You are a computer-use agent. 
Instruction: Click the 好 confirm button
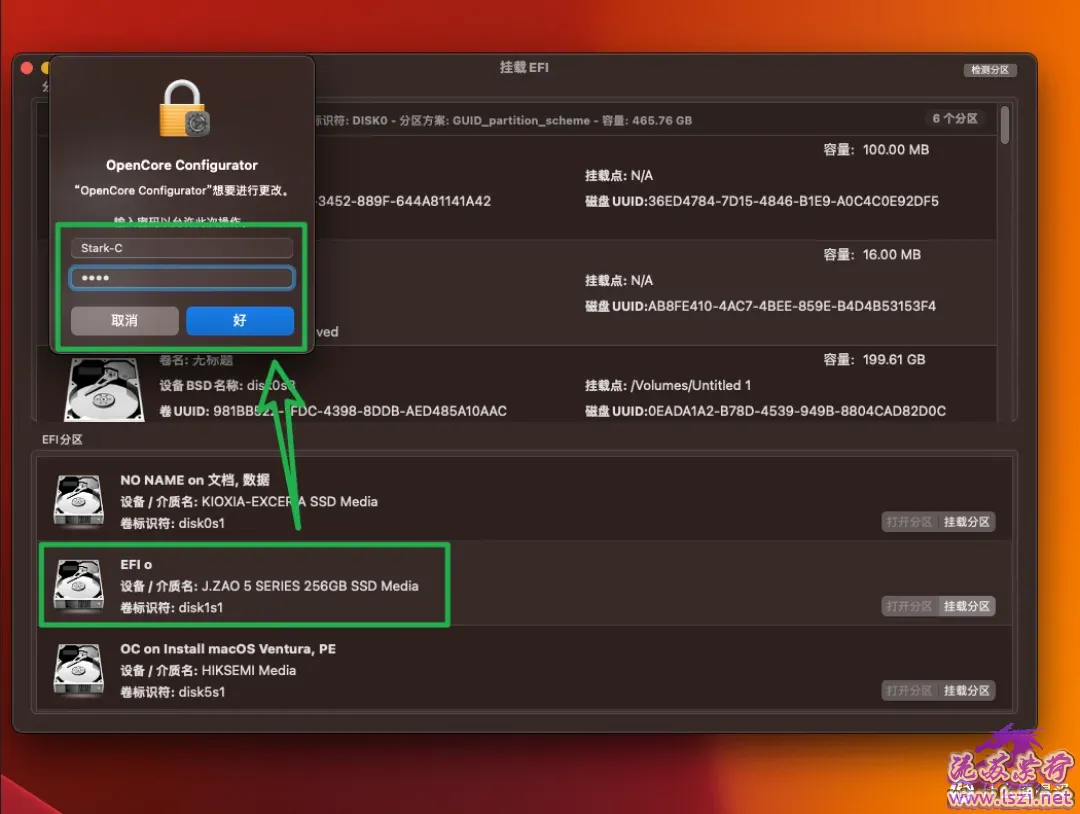(240, 320)
